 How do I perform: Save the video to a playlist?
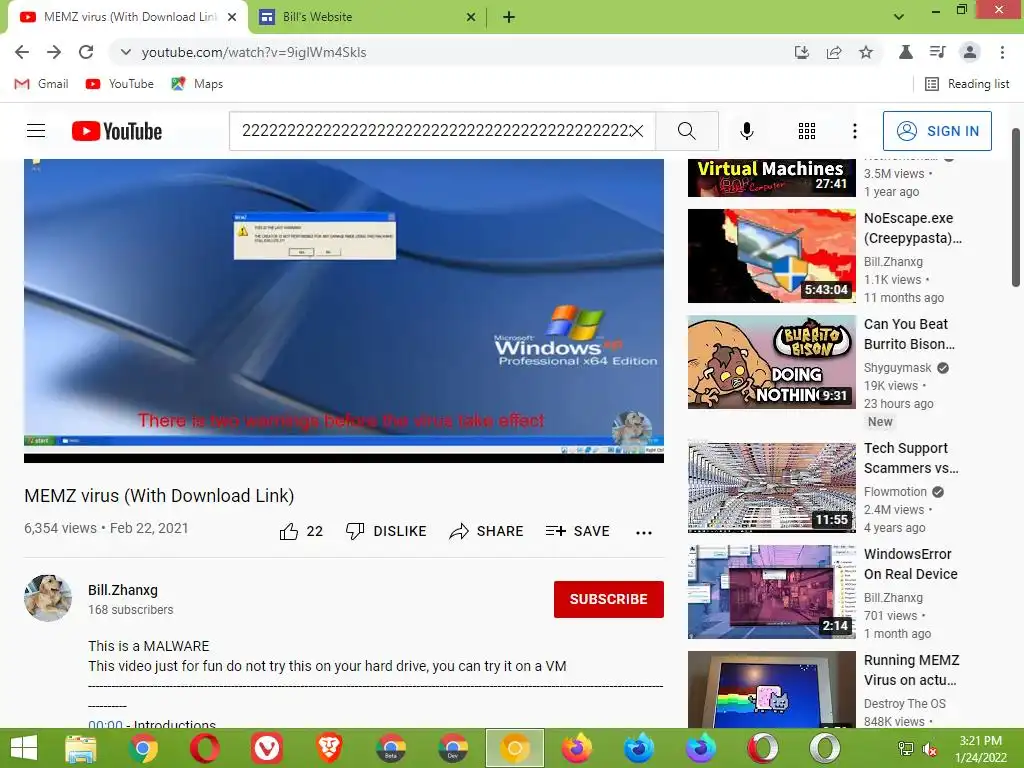coord(577,532)
